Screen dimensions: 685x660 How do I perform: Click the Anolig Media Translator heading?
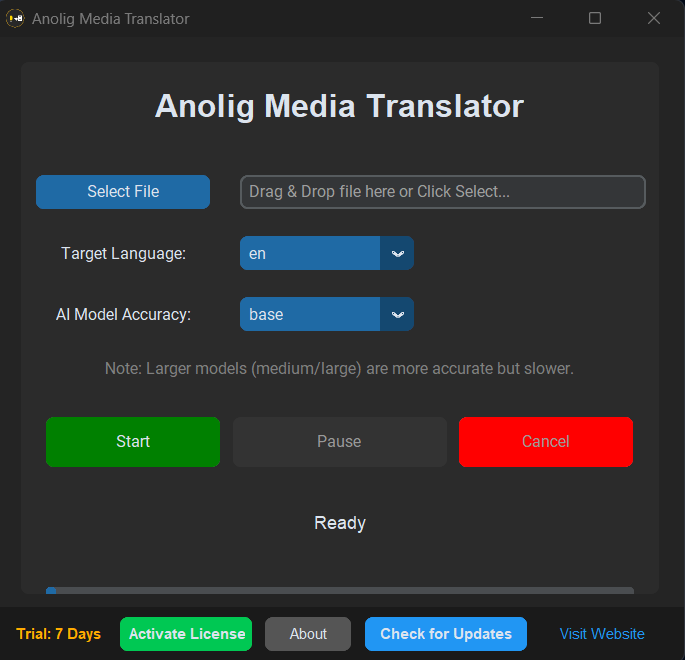(x=339, y=106)
